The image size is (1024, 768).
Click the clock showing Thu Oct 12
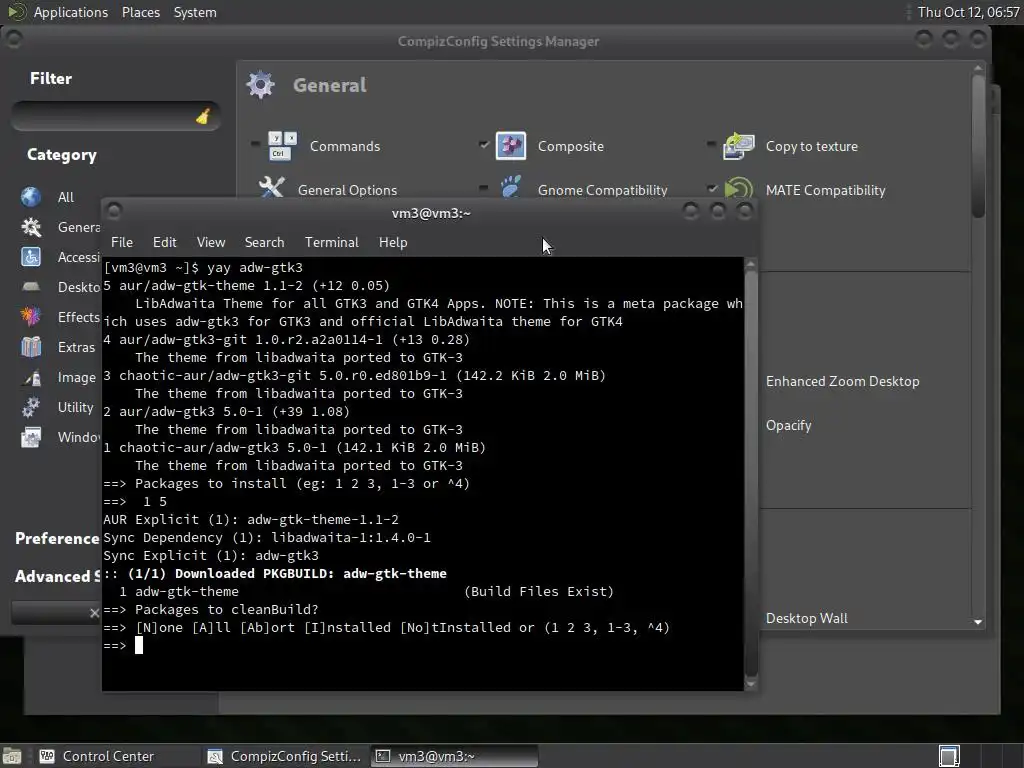[968, 12]
